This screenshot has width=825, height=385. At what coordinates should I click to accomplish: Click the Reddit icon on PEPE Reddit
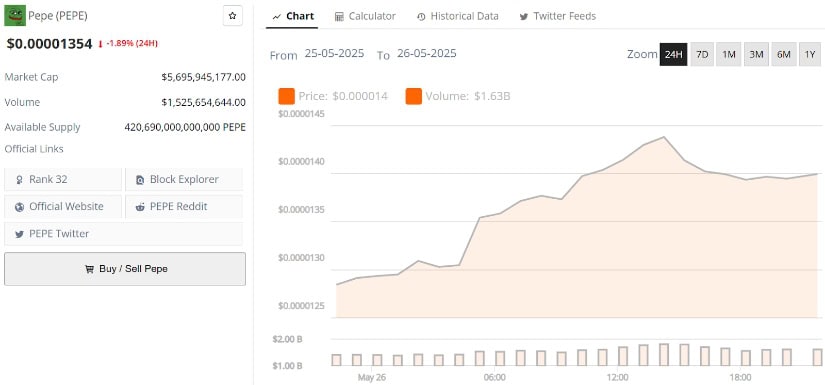[140, 207]
